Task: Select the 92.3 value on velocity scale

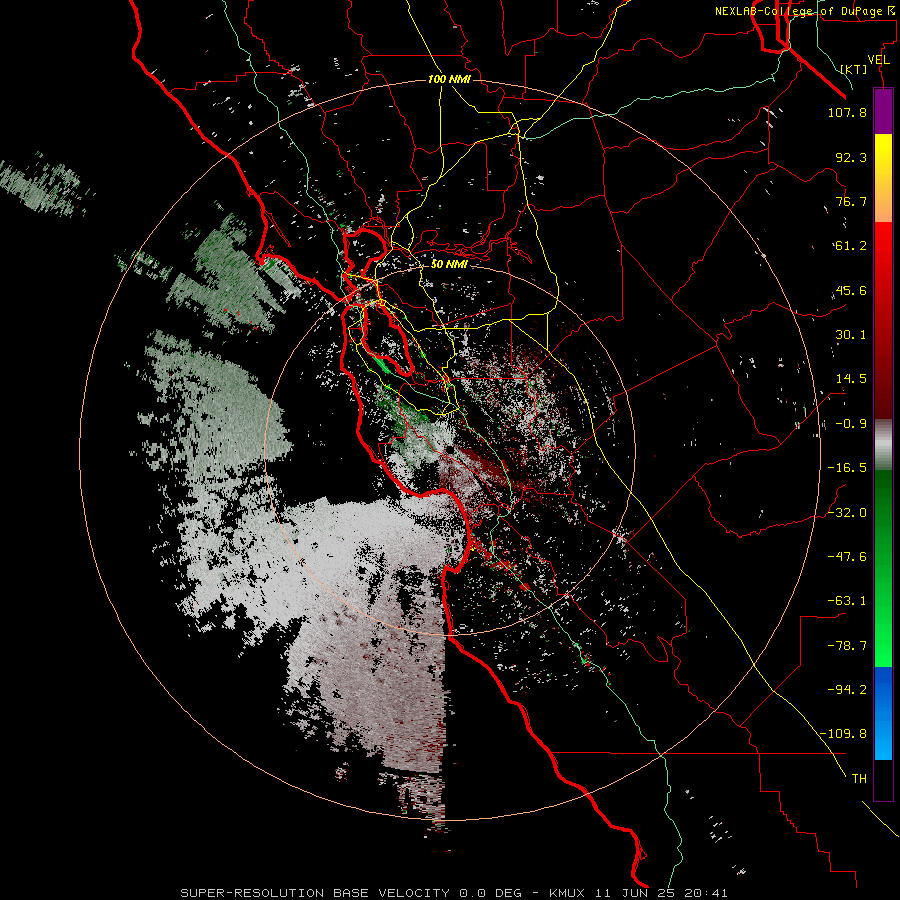Action: (x=851, y=157)
